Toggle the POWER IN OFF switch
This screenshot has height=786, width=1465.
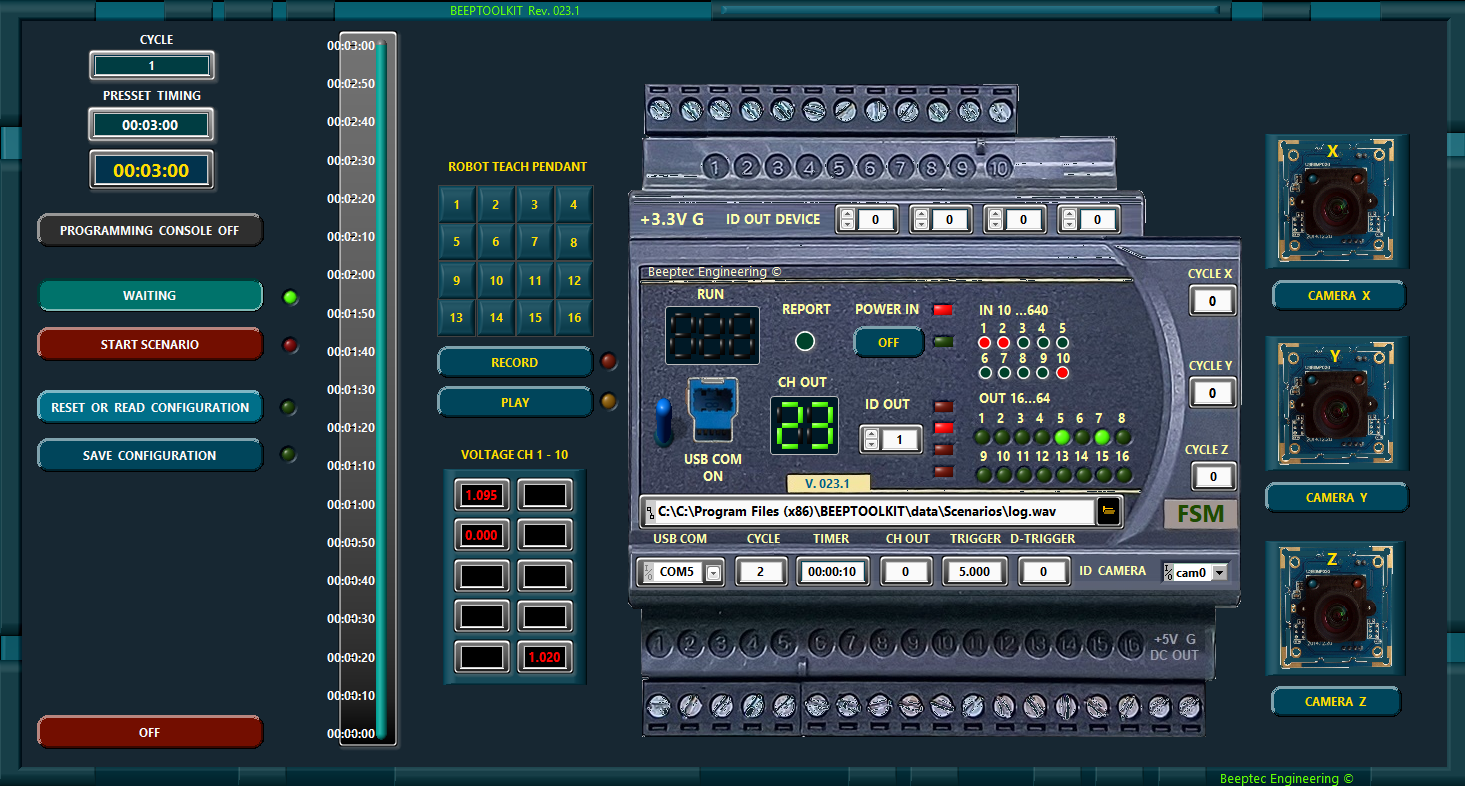(x=888, y=342)
